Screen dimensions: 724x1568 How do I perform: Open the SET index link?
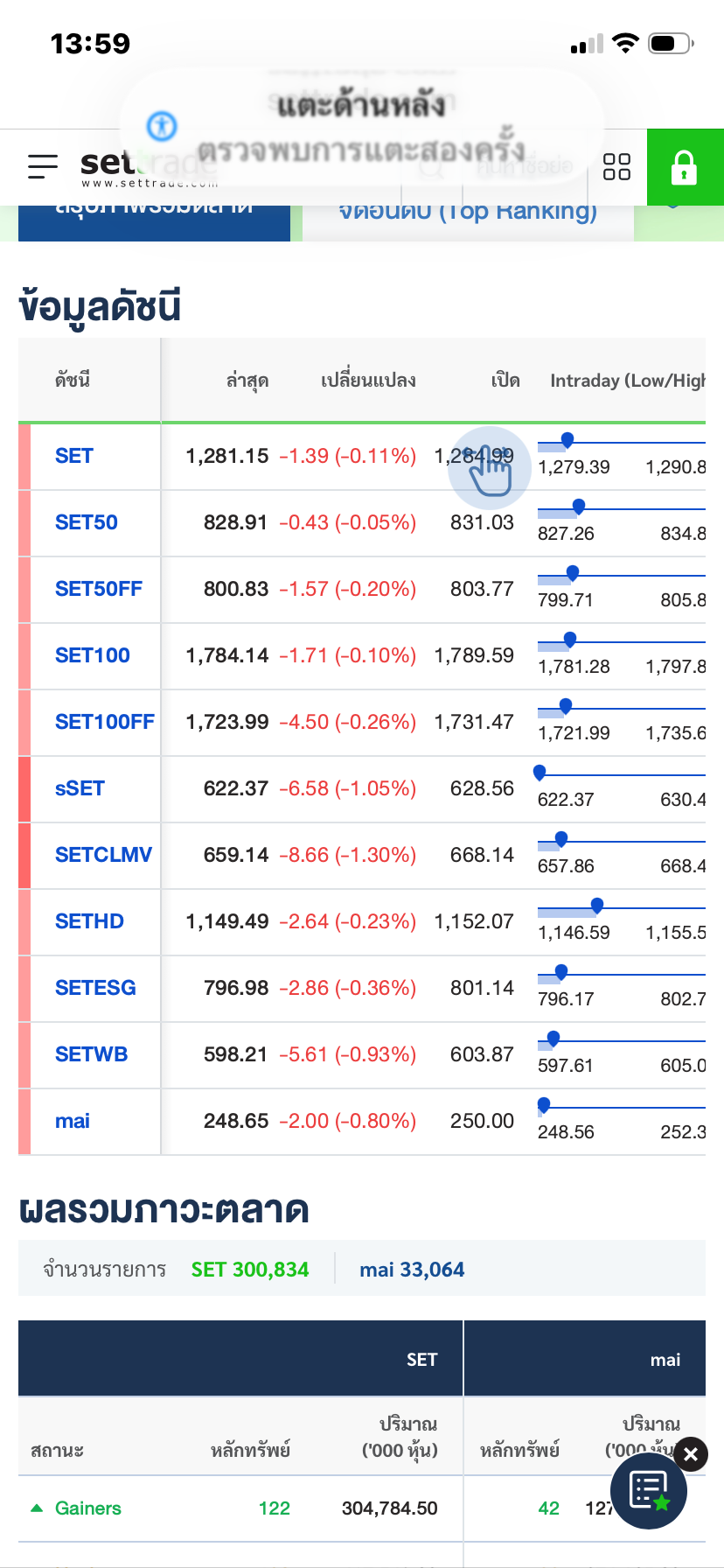pos(74,456)
